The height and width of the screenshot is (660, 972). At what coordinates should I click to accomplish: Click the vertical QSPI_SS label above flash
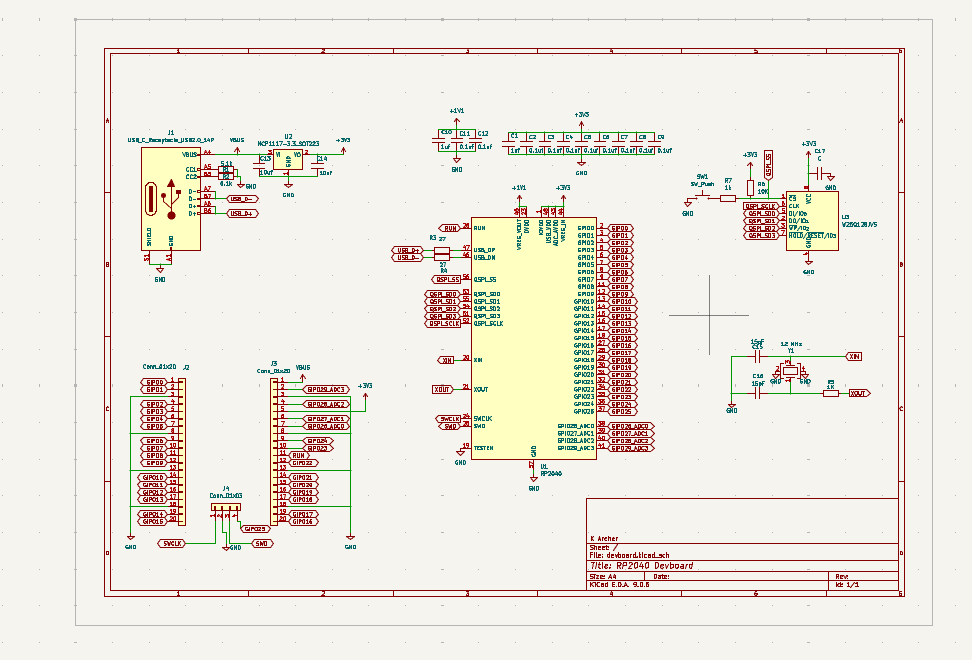768,162
